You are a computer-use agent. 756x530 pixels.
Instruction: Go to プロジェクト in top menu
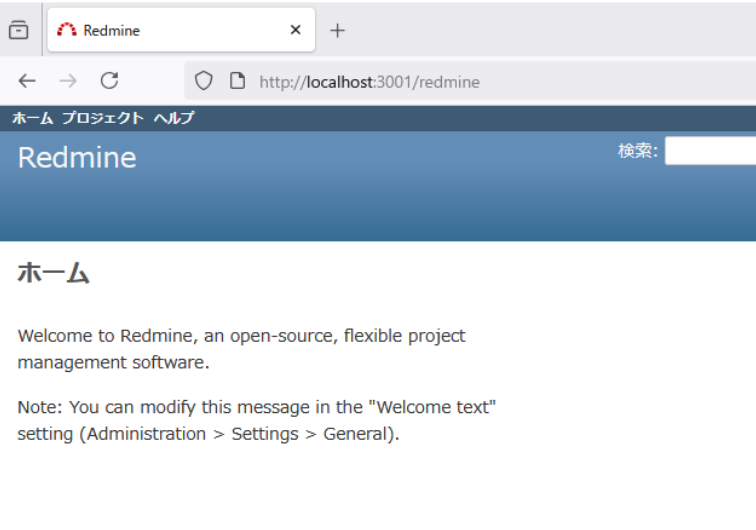(103, 118)
